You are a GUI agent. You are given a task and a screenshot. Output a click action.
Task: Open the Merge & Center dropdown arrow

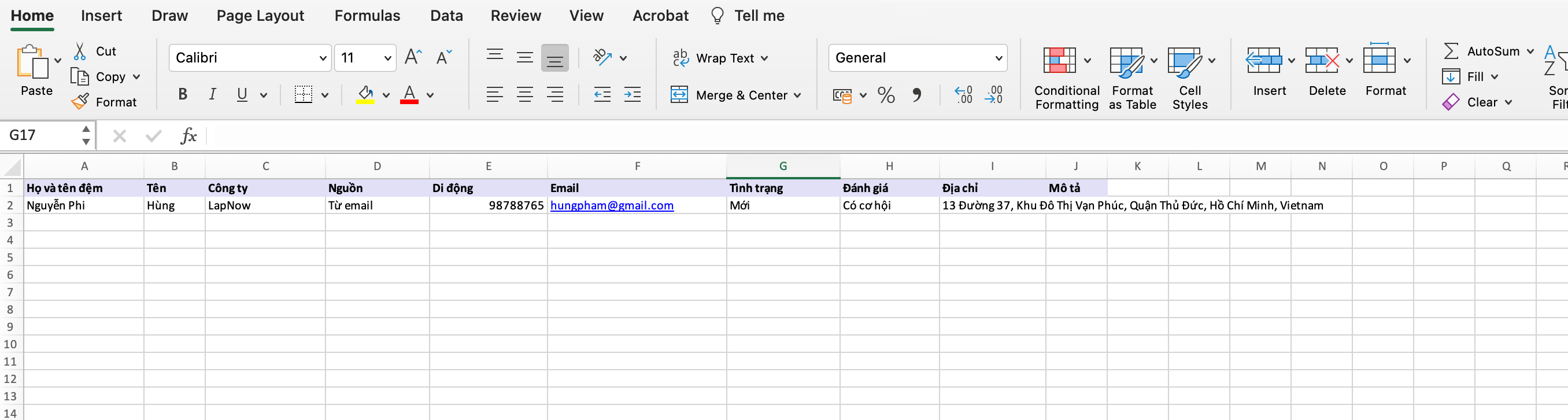point(797,95)
